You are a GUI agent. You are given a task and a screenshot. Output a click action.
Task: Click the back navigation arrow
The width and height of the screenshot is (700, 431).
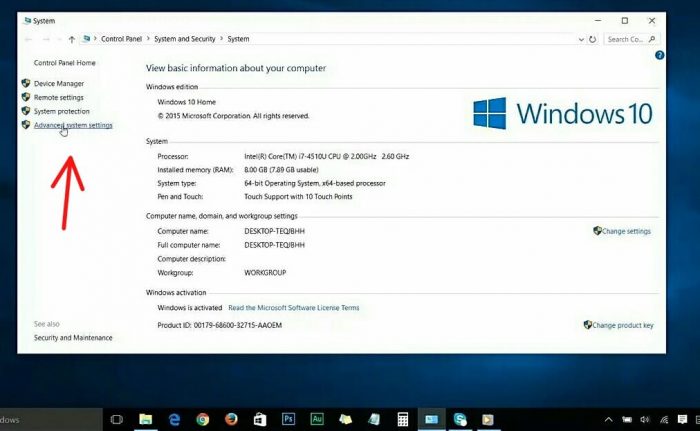28,39
